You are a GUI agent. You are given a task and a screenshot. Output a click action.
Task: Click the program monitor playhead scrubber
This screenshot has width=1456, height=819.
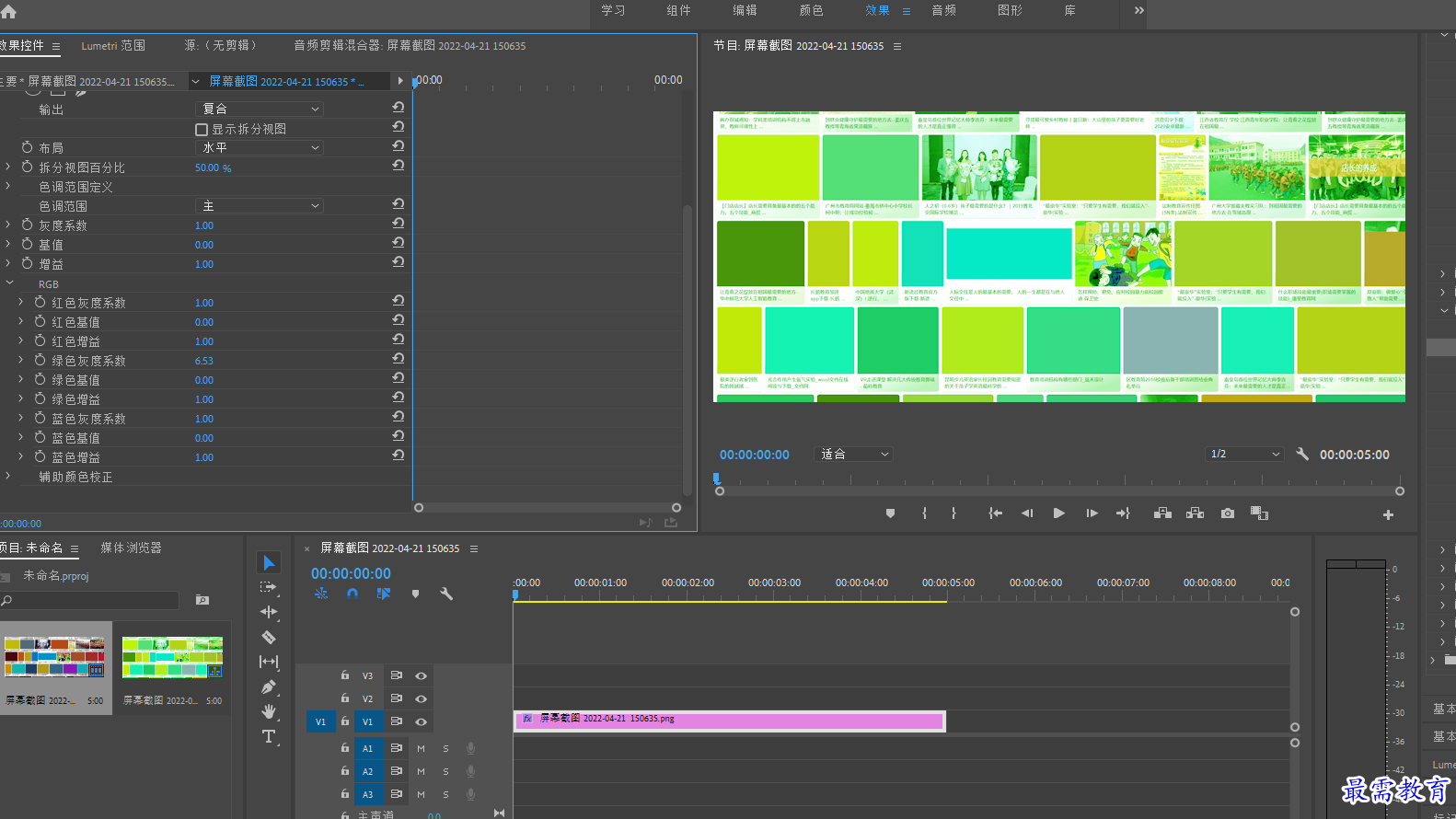tap(716, 479)
